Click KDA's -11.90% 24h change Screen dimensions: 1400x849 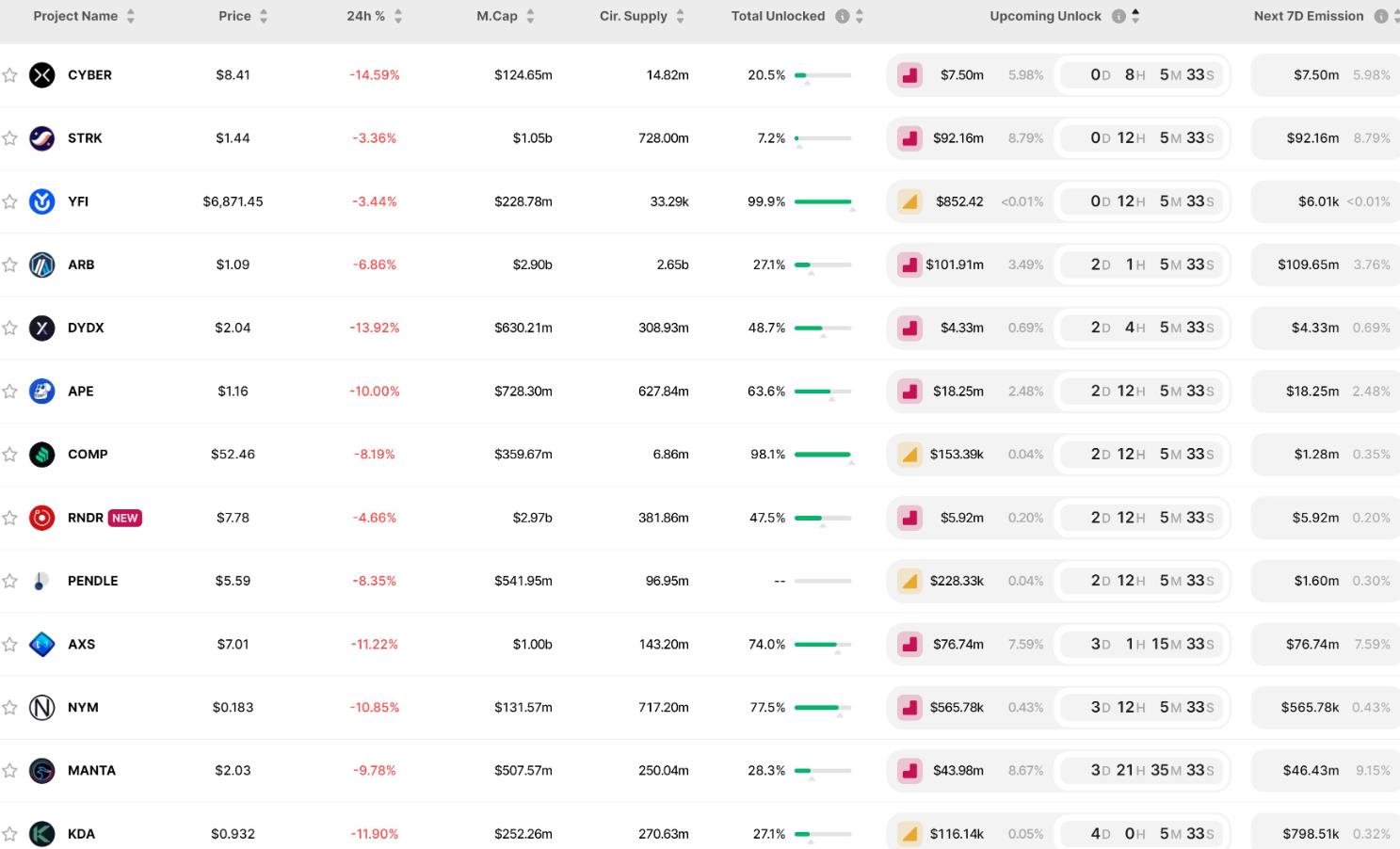coord(375,834)
